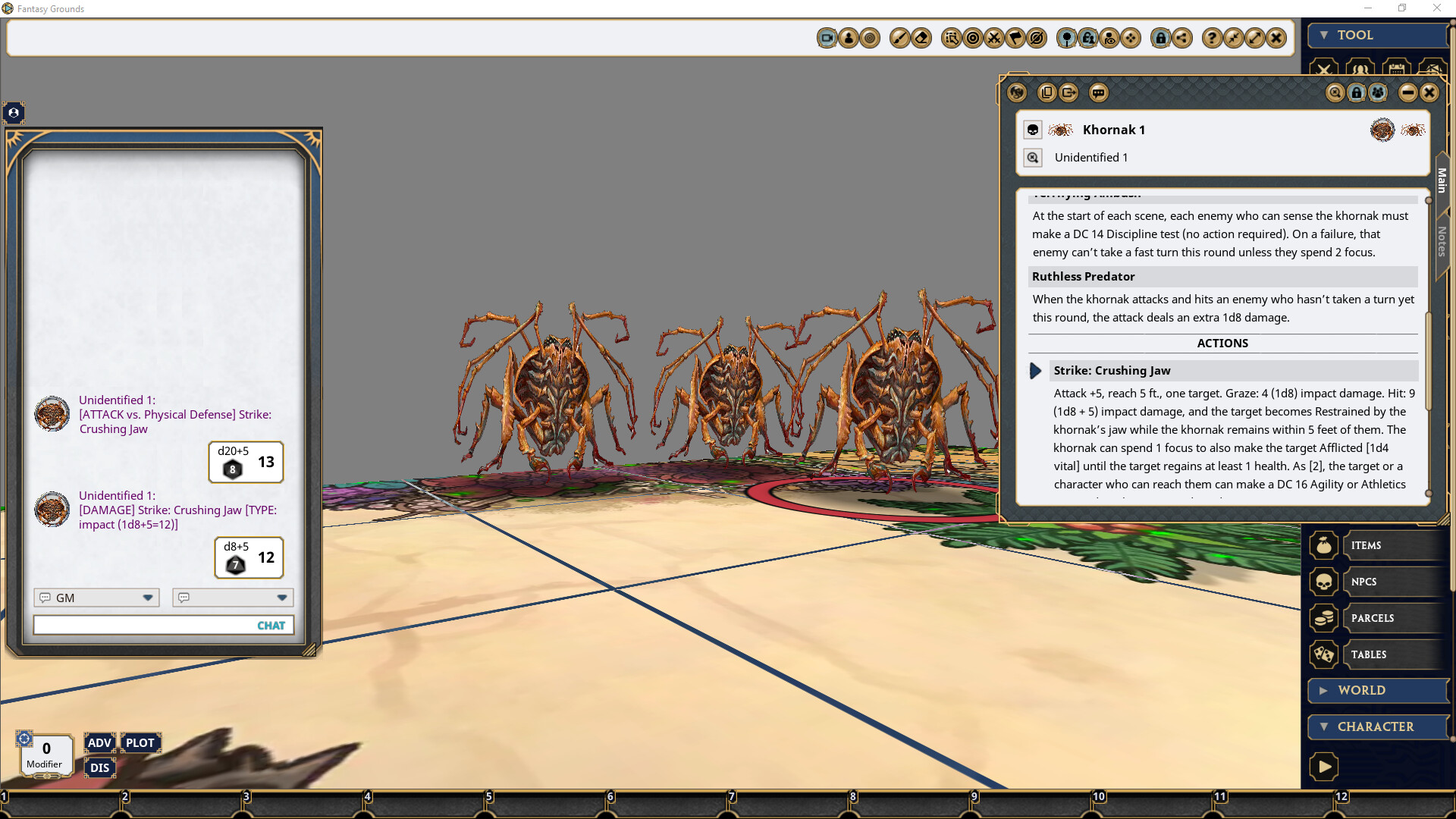Open the targeting tool in the top toolbar
The image size is (1456, 819).
(x=973, y=38)
